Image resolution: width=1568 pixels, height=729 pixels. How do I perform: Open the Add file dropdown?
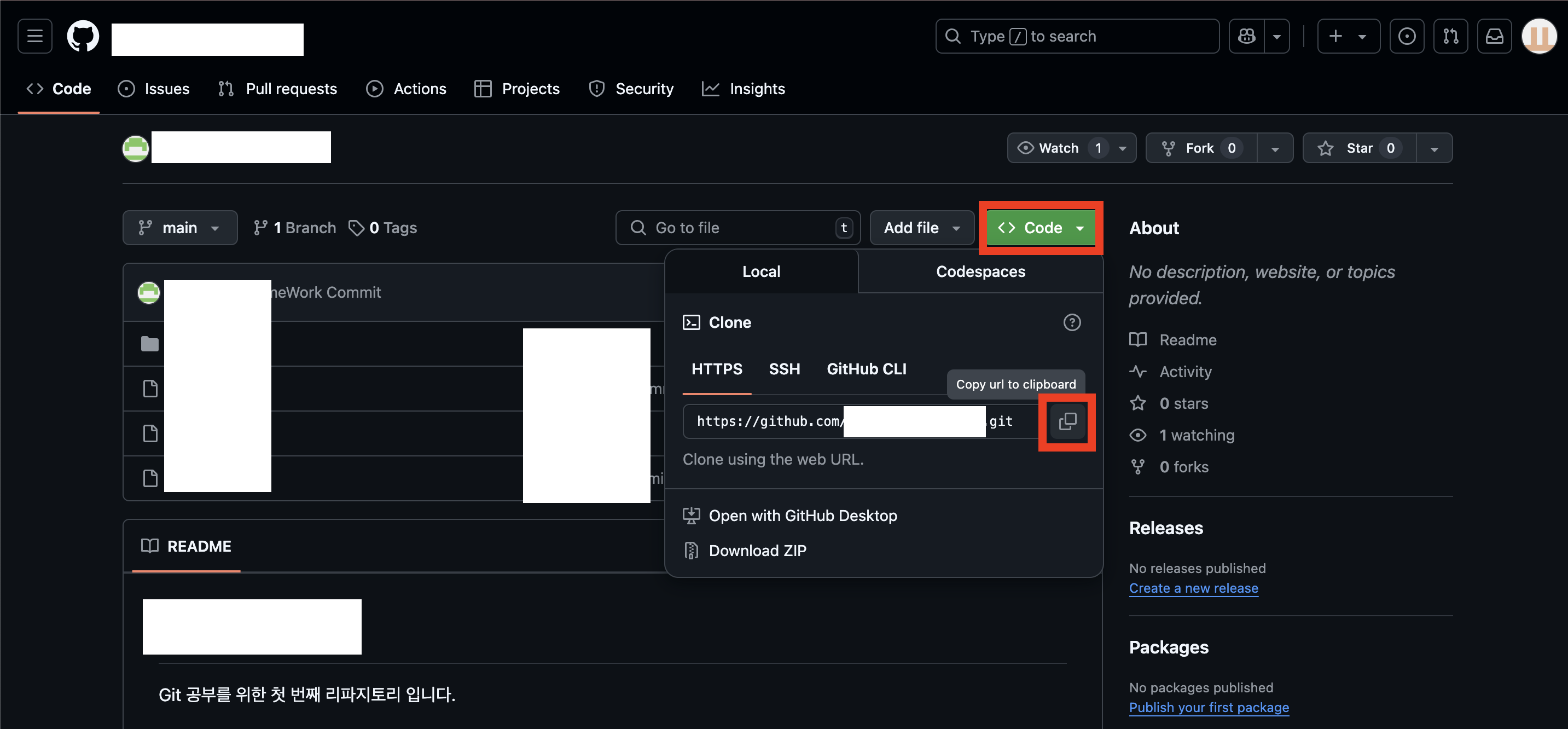click(921, 228)
